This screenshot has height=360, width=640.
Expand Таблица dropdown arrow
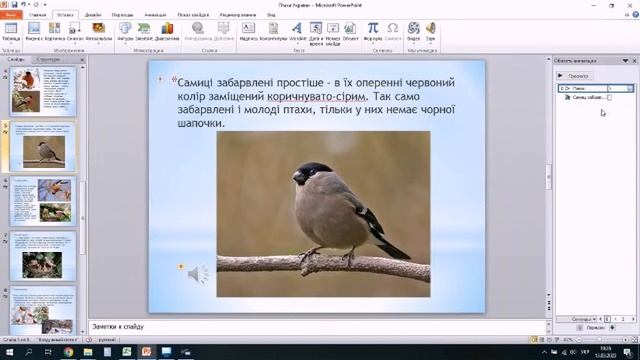point(11,44)
